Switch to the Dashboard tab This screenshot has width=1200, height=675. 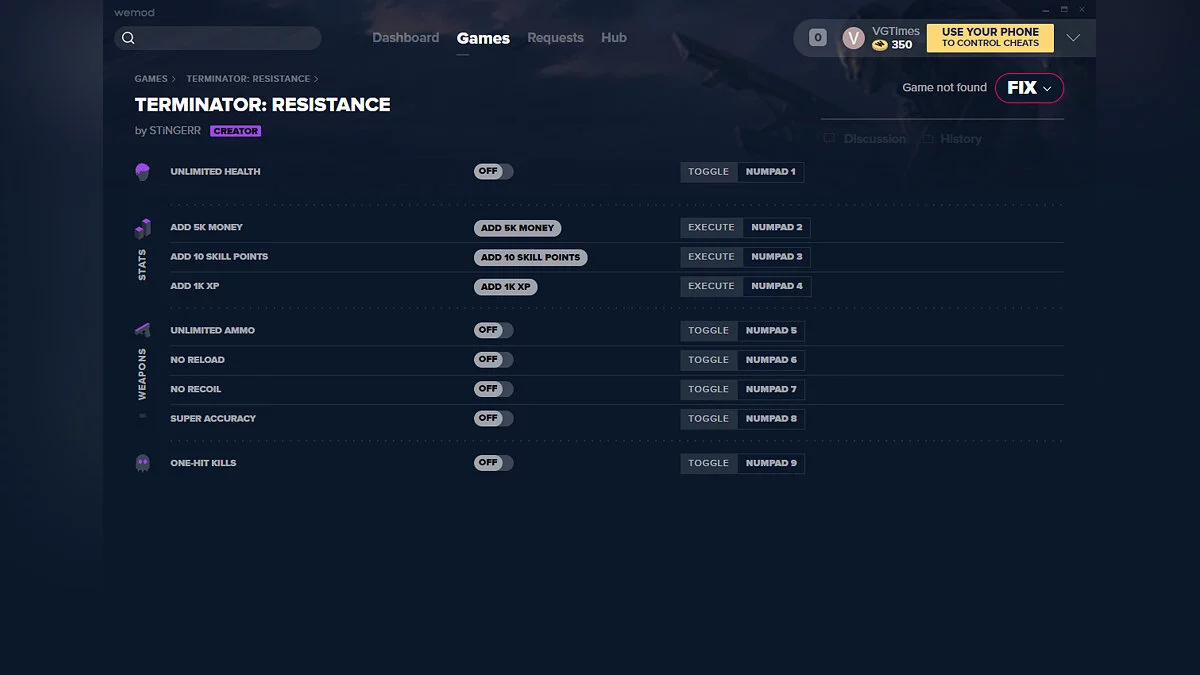(405, 38)
